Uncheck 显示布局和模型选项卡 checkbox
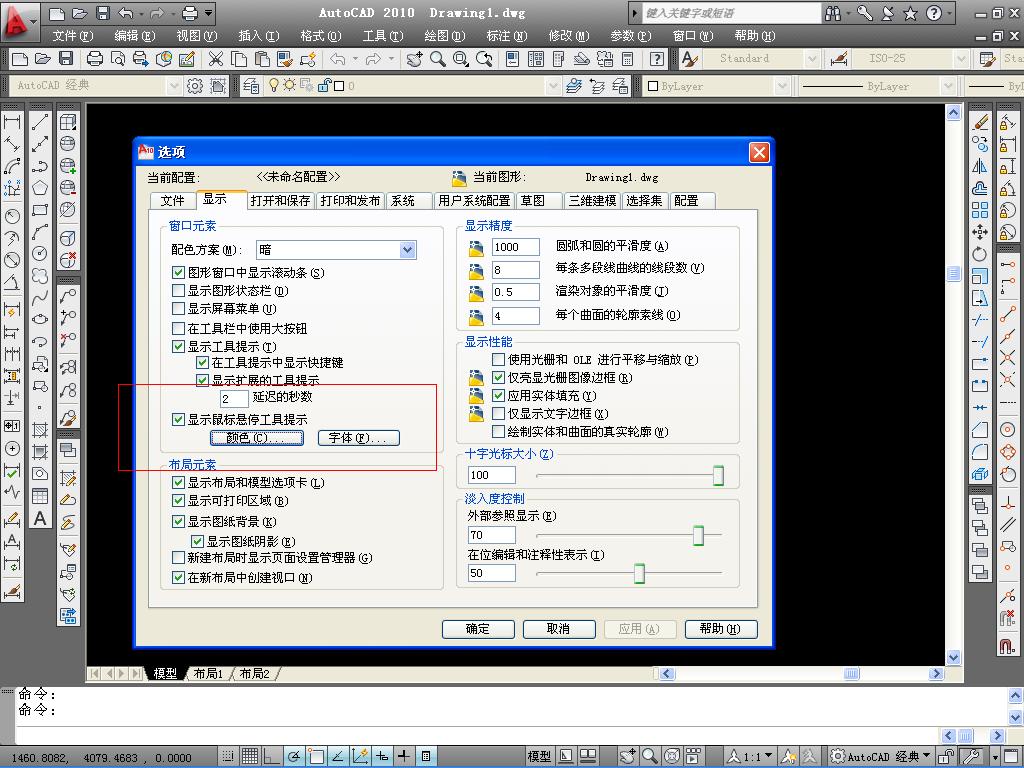This screenshot has height=768, width=1024. click(x=178, y=483)
